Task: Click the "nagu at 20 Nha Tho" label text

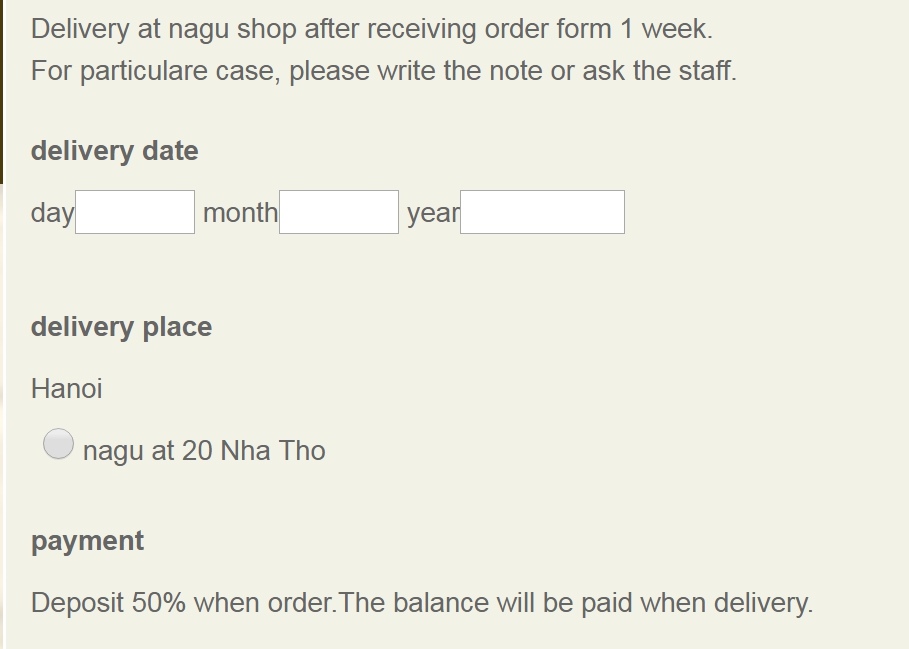Action: click(204, 451)
